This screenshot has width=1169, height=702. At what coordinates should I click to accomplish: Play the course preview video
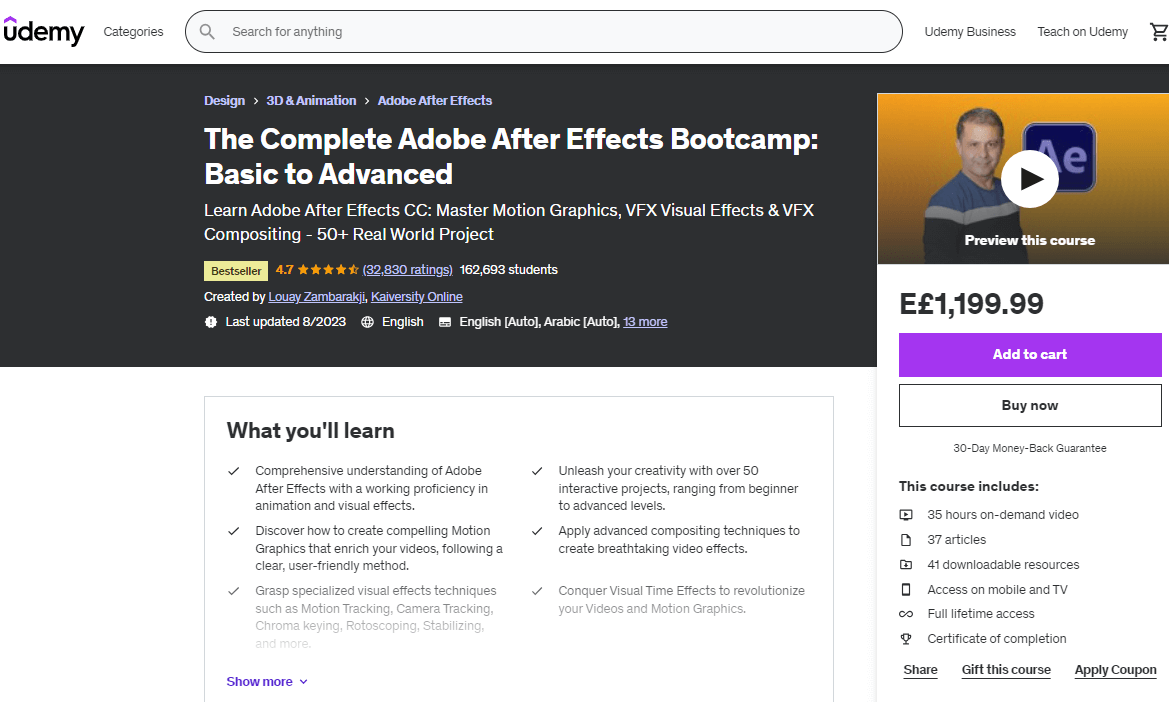point(1029,179)
